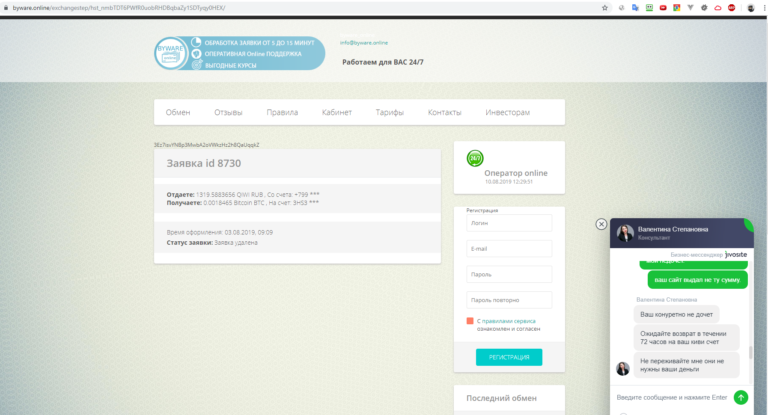
Task: Click the E-mail input field
Action: click(509, 248)
